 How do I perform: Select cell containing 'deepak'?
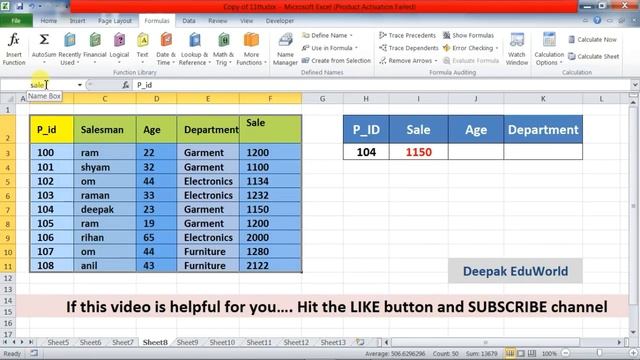[x=104, y=209]
